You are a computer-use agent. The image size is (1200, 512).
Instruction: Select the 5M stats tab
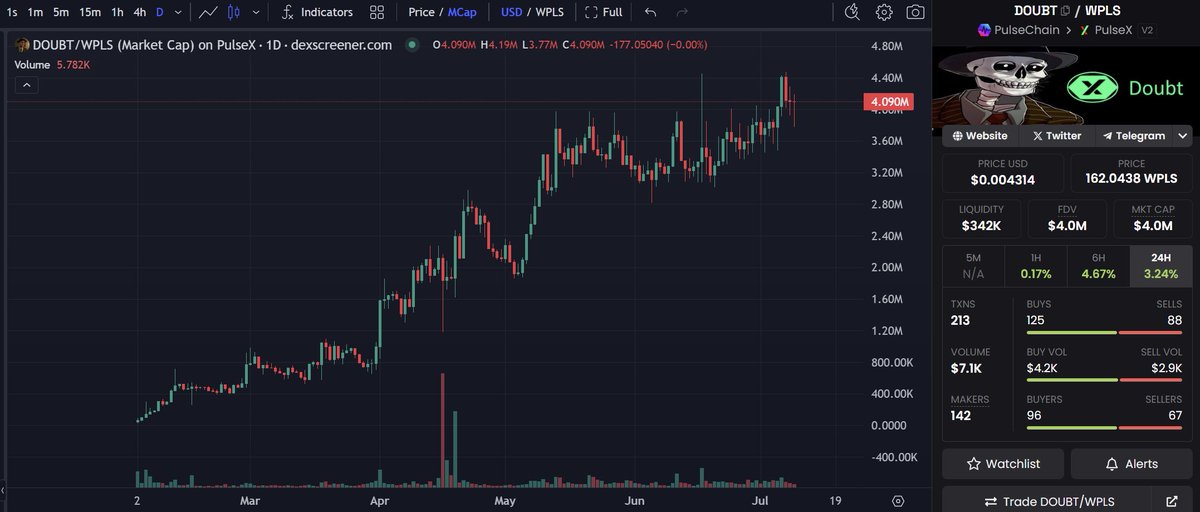tap(973, 266)
